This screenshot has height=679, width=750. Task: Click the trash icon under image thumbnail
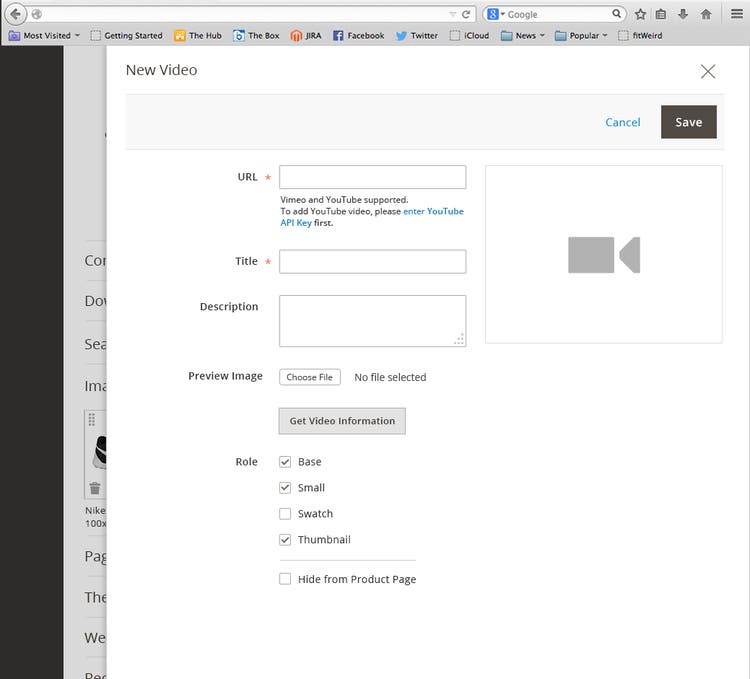(x=95, y=488)
